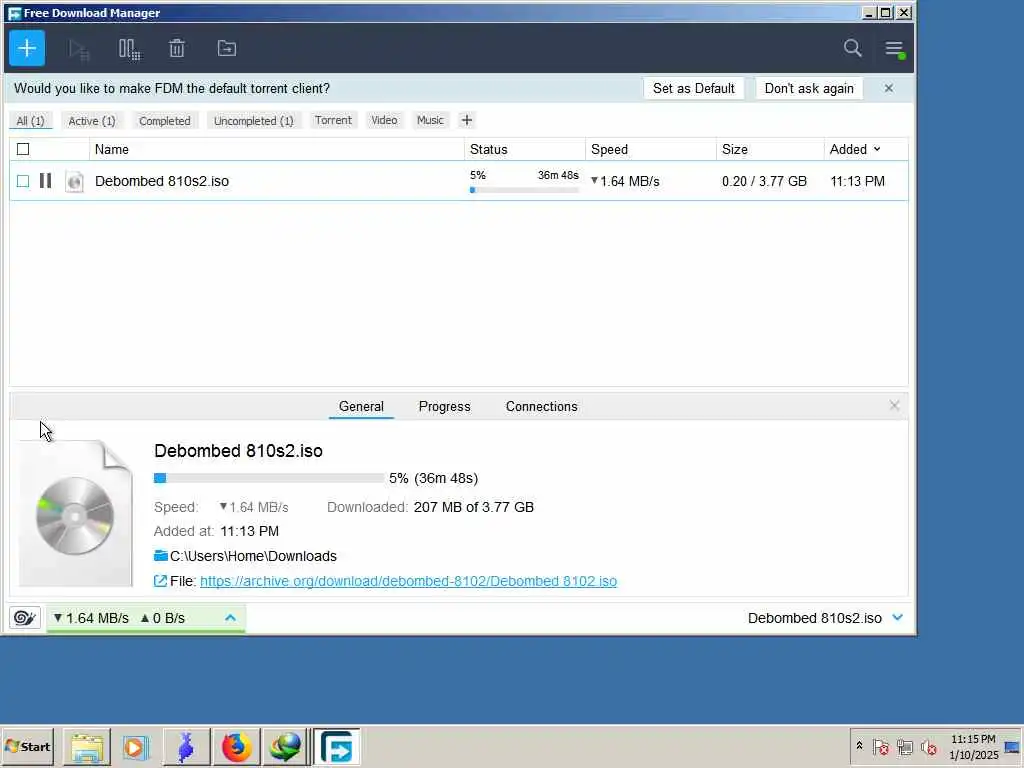The width and height of the screenshot is (1024, 768).
Task: Click the Set as Default button
Action: click(x=694, y=88)
